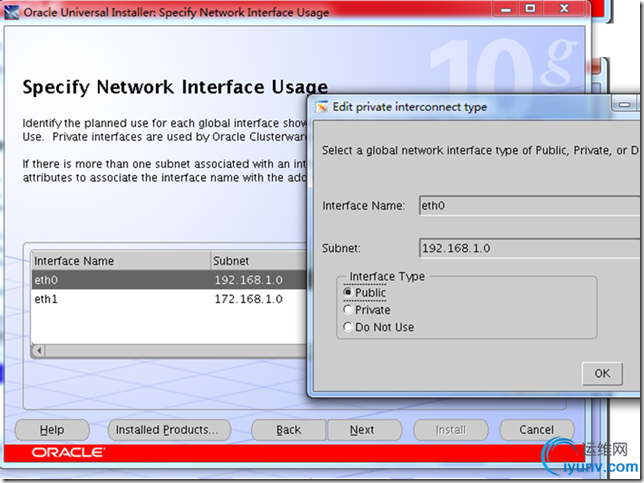Viewport: 644px width, 483px height.
Task: Focus the Interface Name field containing eth0
Action: [529, 205]
